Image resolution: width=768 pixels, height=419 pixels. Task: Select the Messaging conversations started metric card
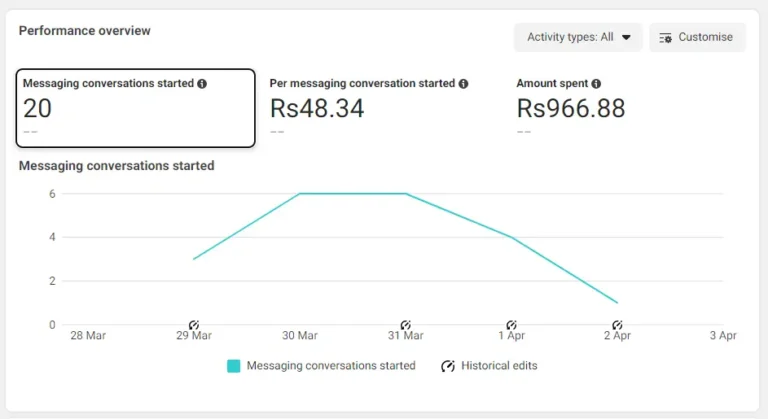pyautogui.click(x=136, y=108)
